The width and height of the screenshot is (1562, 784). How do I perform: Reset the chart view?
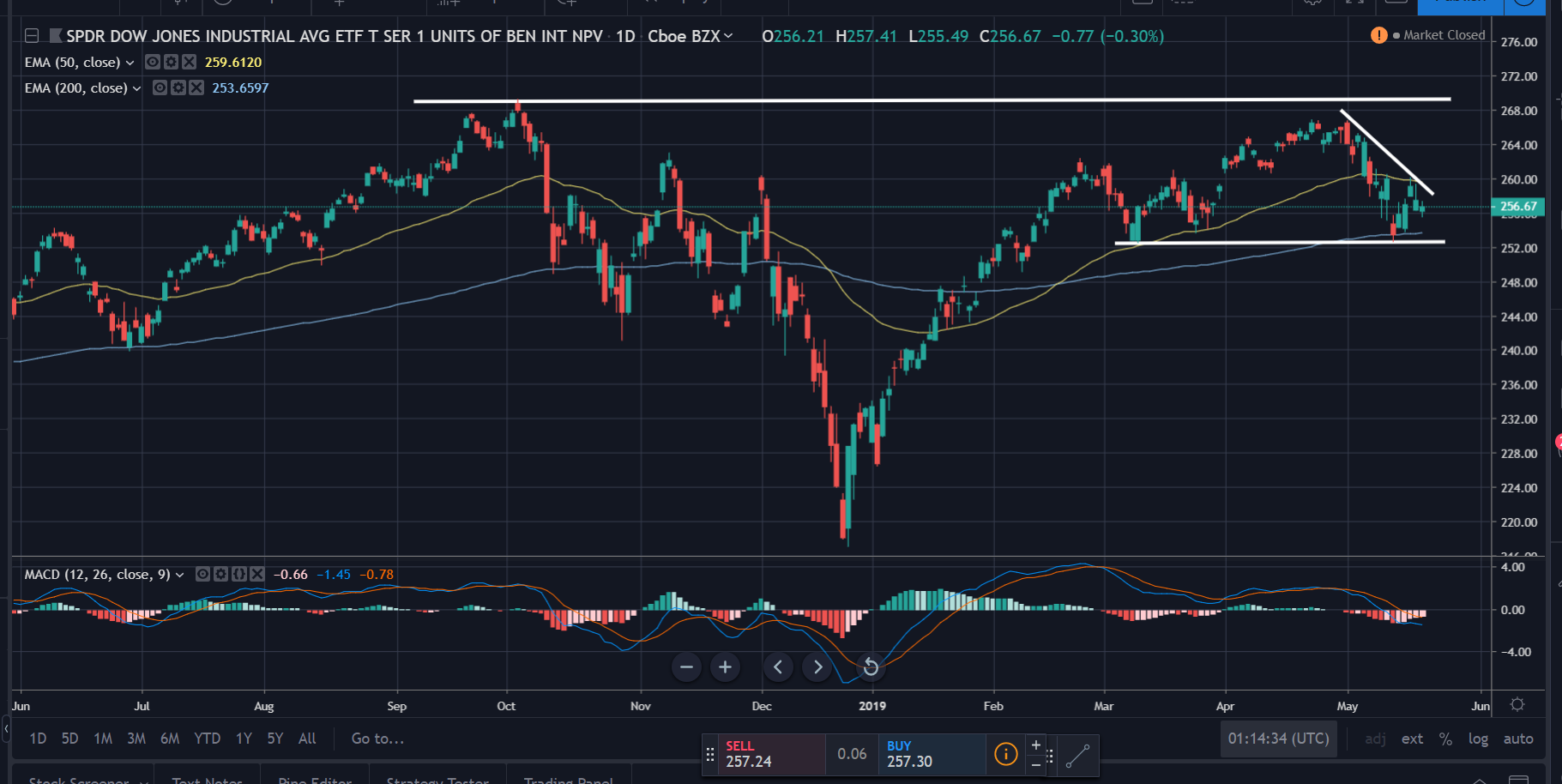coord(870,667)
